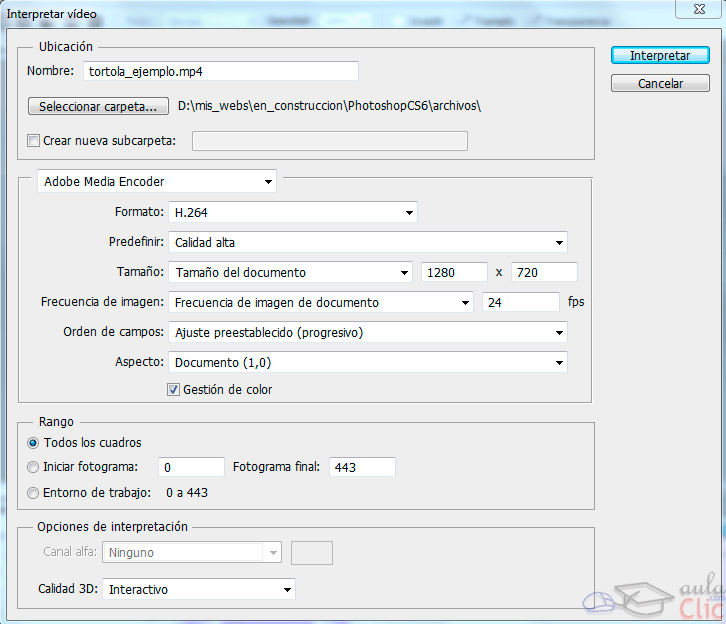Screen dimensions: 726x624
Task: Click the width field showing 1280
Action: point(454,272)
